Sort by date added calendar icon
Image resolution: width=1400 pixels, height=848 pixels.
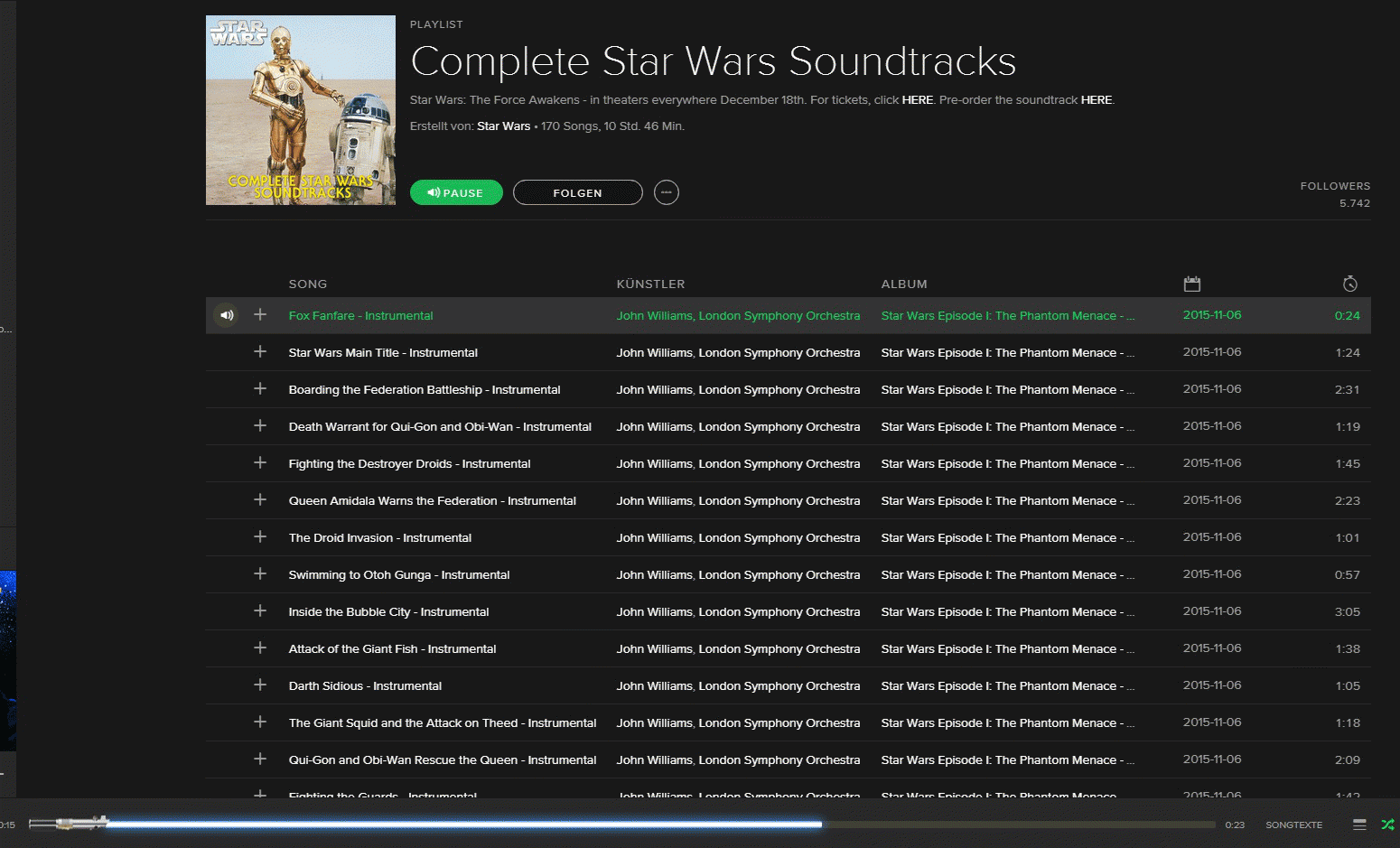click(x=1192, y=284)
